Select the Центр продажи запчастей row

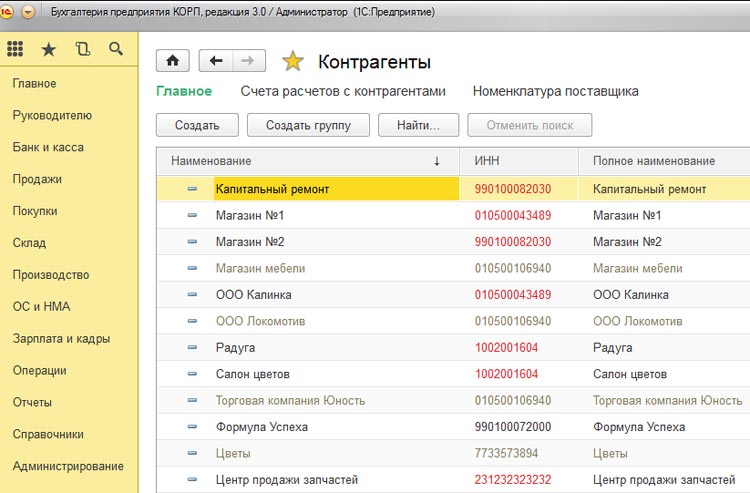(x=286, y=480)
